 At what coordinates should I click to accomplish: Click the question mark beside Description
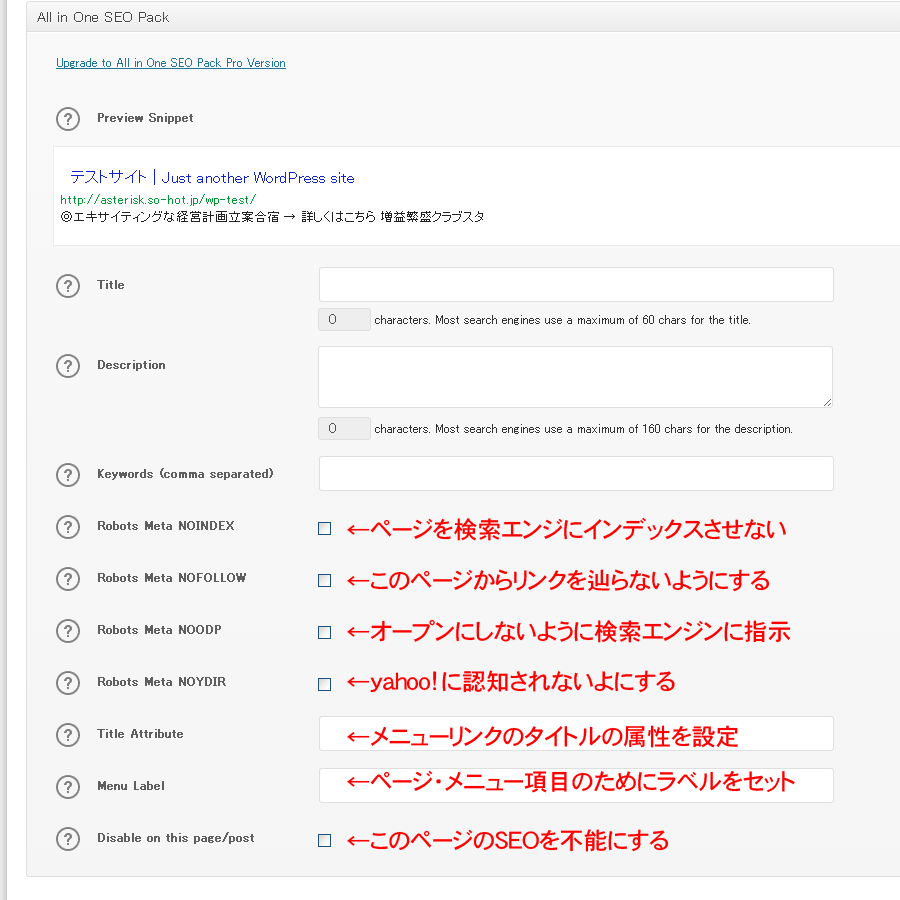(67, 366)
